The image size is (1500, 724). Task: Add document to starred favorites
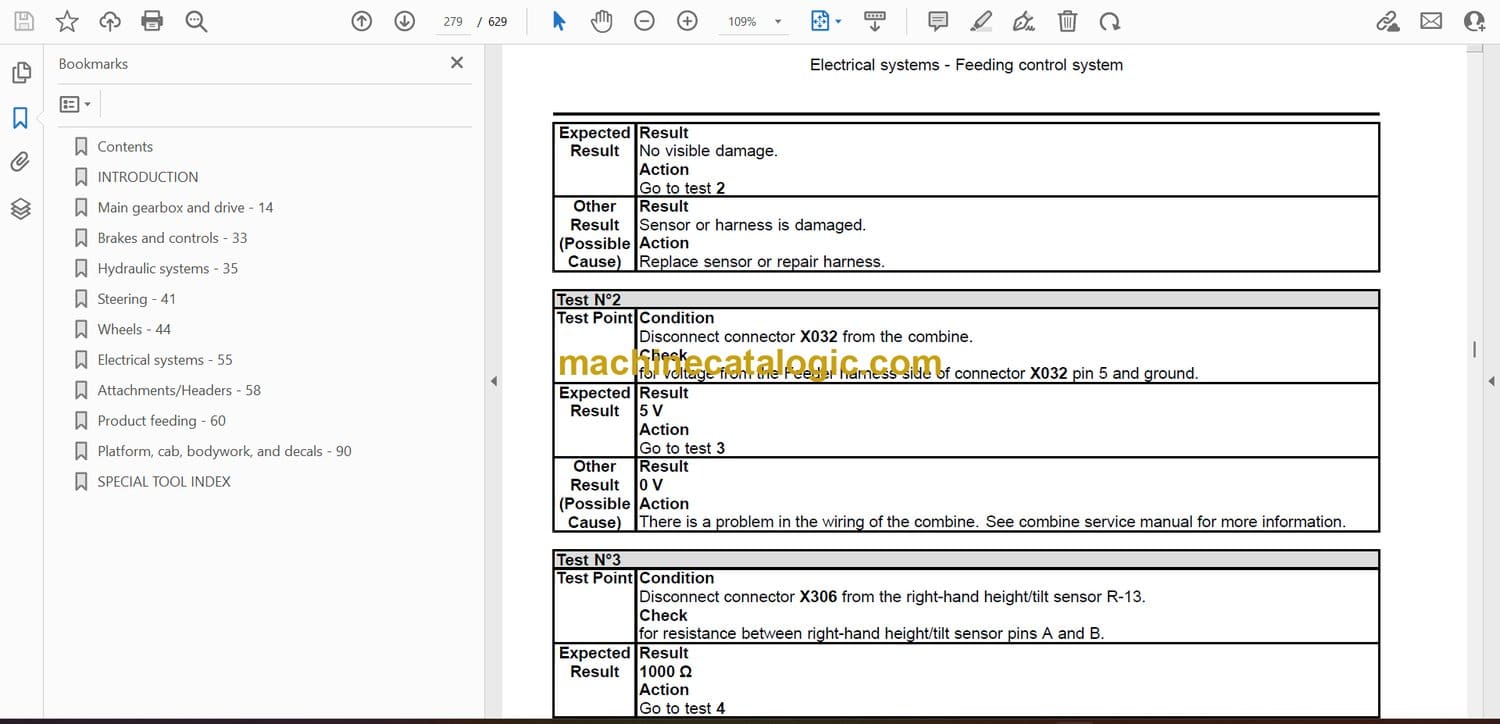pyautogui.click(x=66, y=21)
